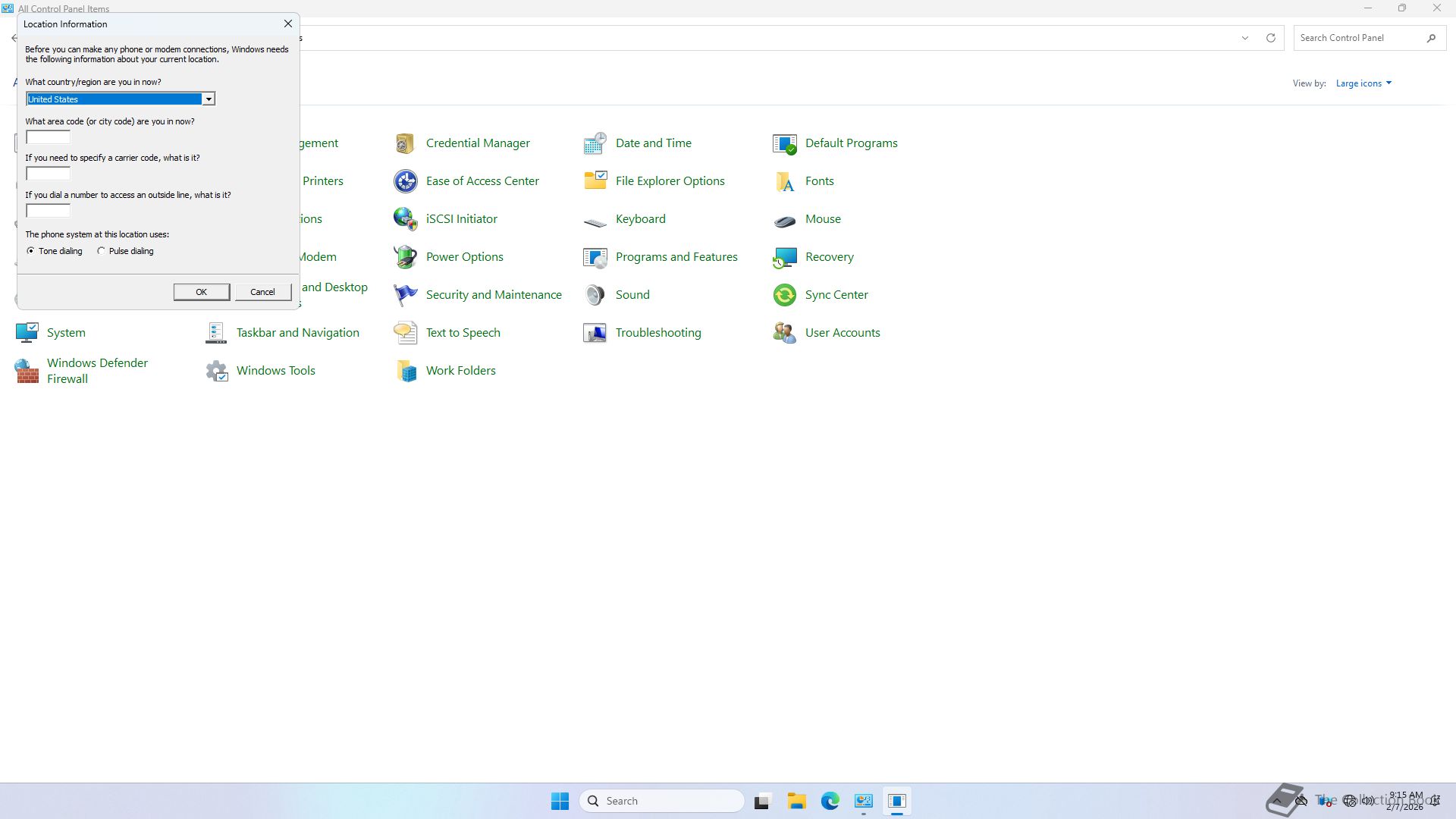
Task: Click the Windows Defender Firewall icon
Action: click(x=27, y=371)
